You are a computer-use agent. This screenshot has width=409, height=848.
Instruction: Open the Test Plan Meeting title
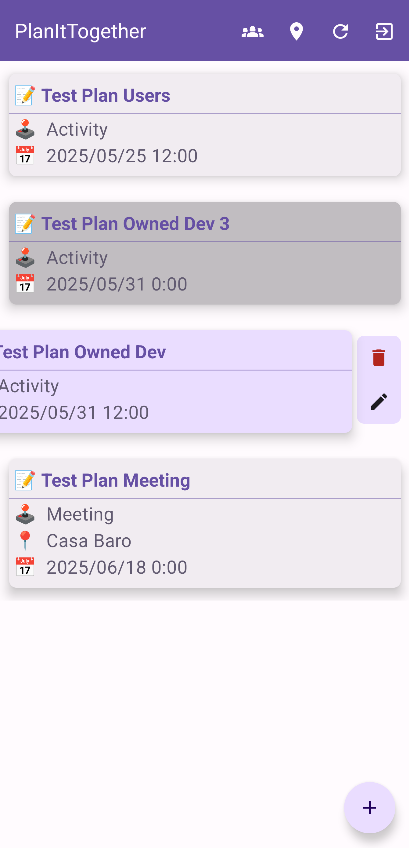pyautogui.click(x=116, y=481)
